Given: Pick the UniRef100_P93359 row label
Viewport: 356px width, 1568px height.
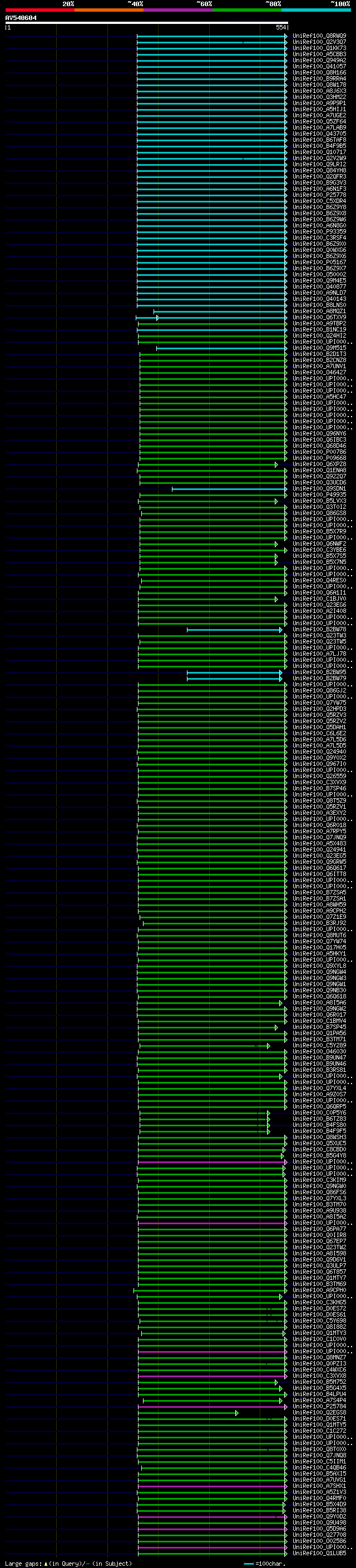Looking at the screenshot, I should coord(319,232).
